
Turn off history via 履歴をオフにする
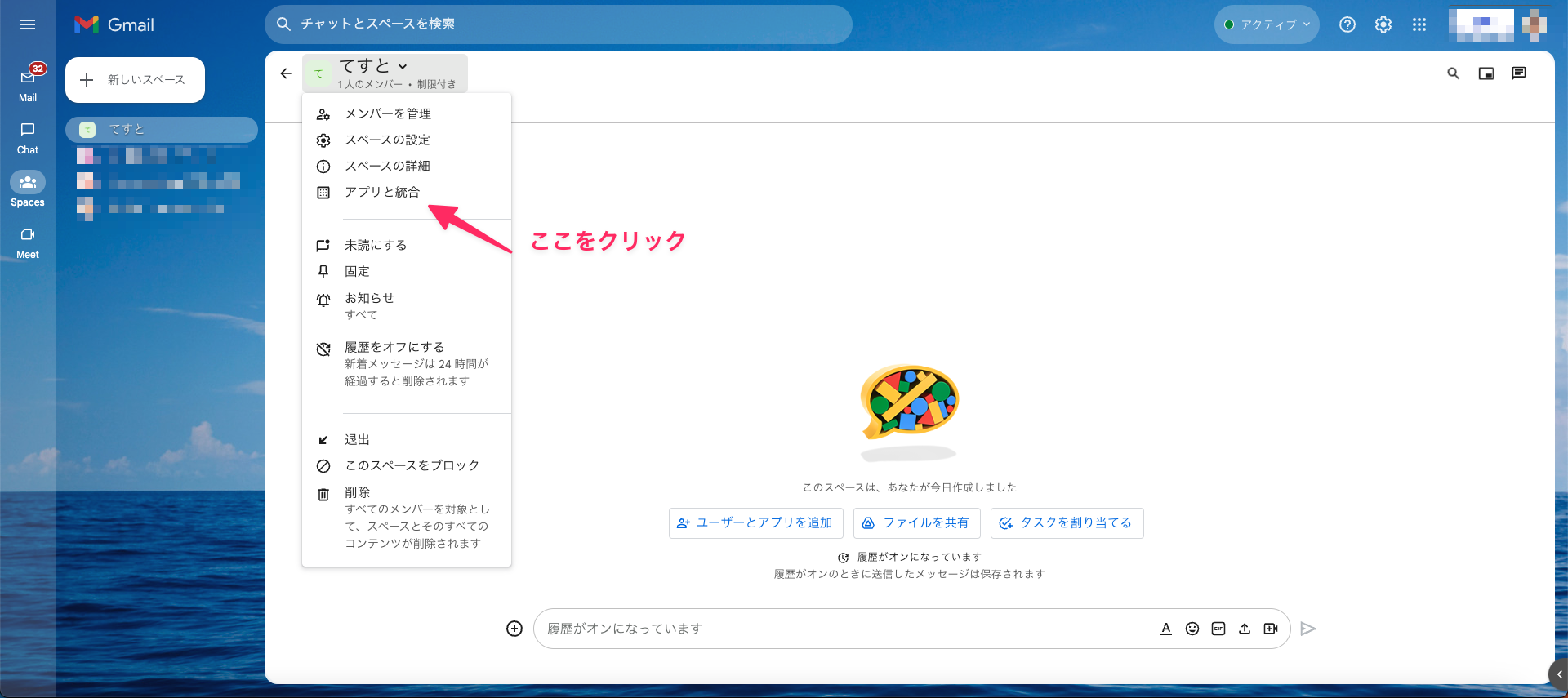click(x=394, y=348)
